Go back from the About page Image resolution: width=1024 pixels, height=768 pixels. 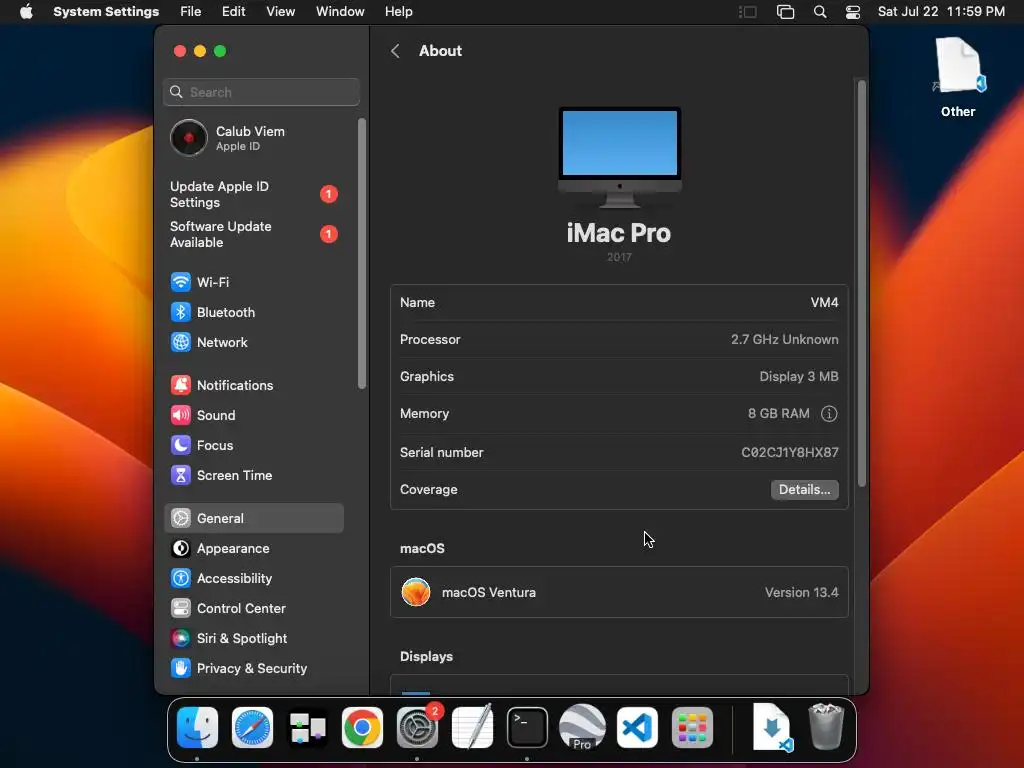point(395,51)
